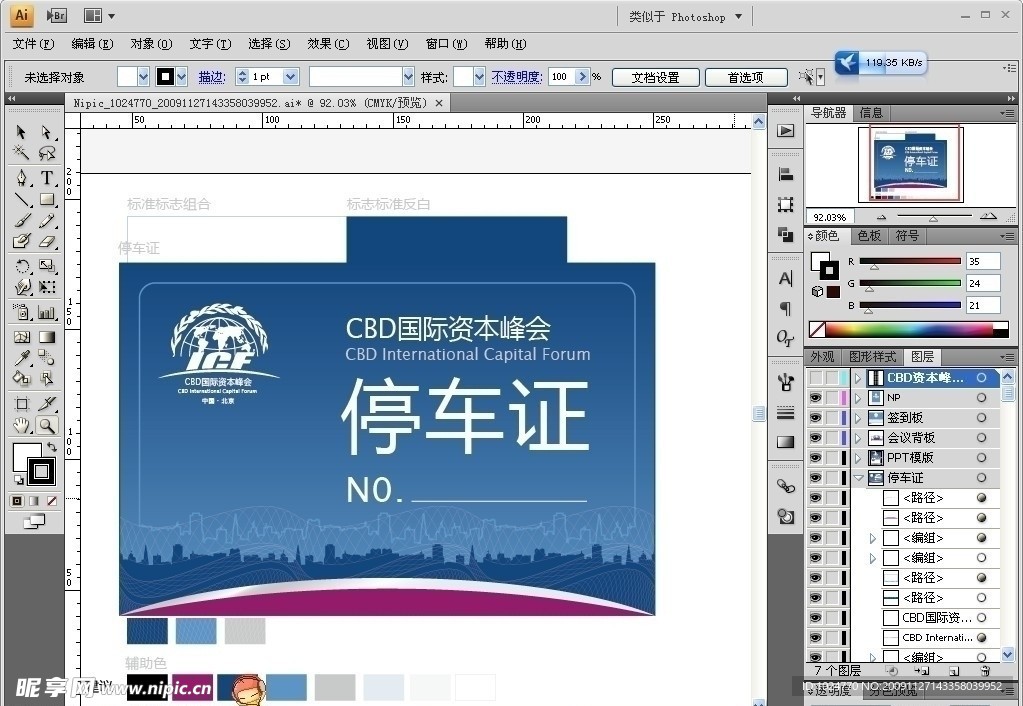
Task: Select the Gradient tool in the toolbox
Action: [x=46, y=337]
